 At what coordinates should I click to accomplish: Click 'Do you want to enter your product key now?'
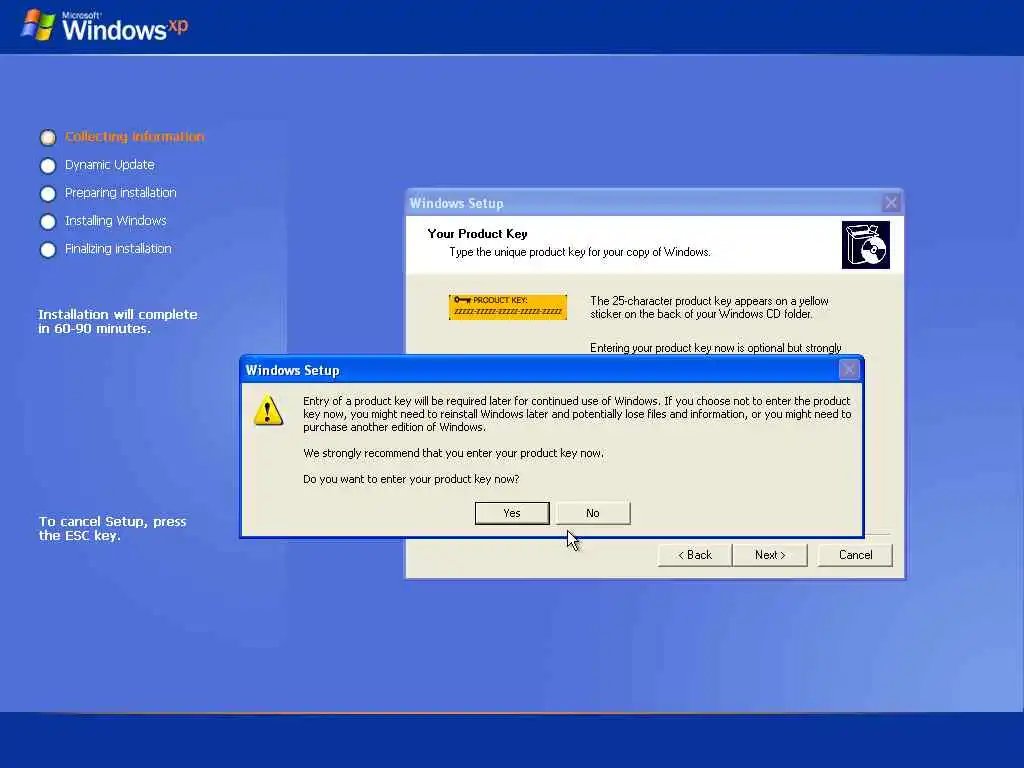(411, 479)
